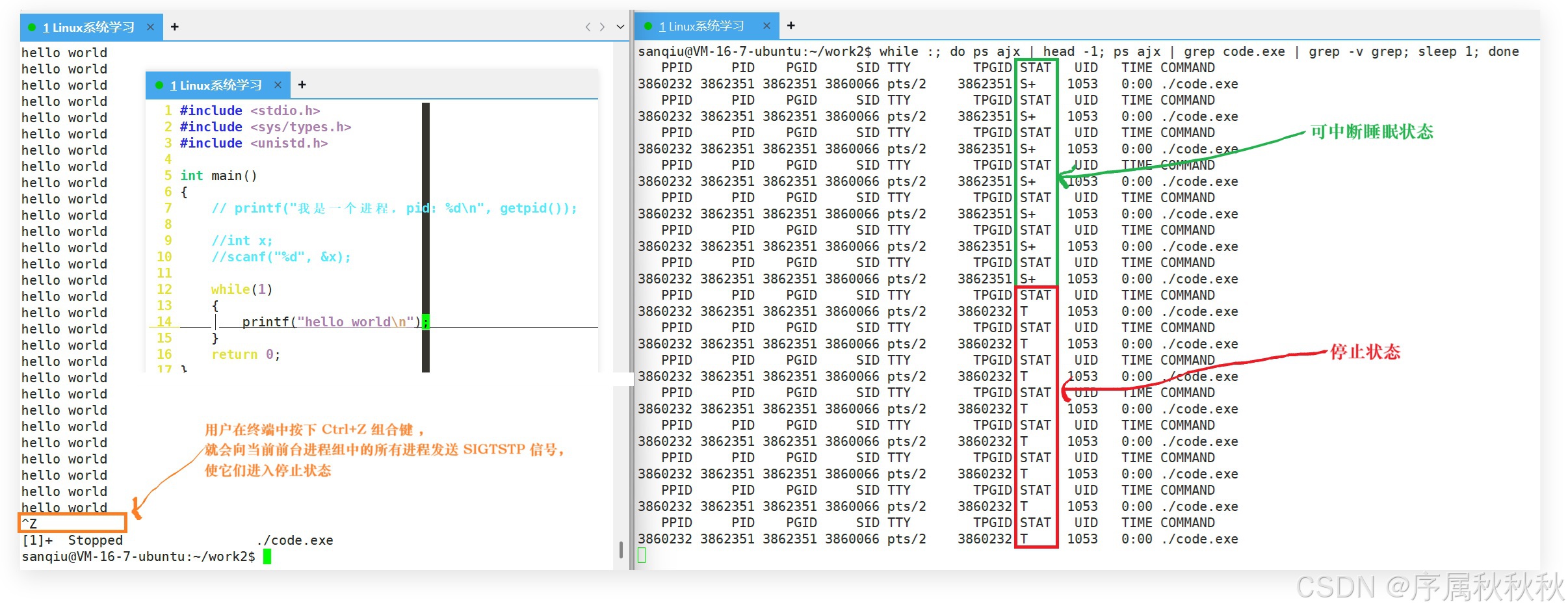Click the first 'T' stopped status value
The image size is (1568, 613).
1023,311
